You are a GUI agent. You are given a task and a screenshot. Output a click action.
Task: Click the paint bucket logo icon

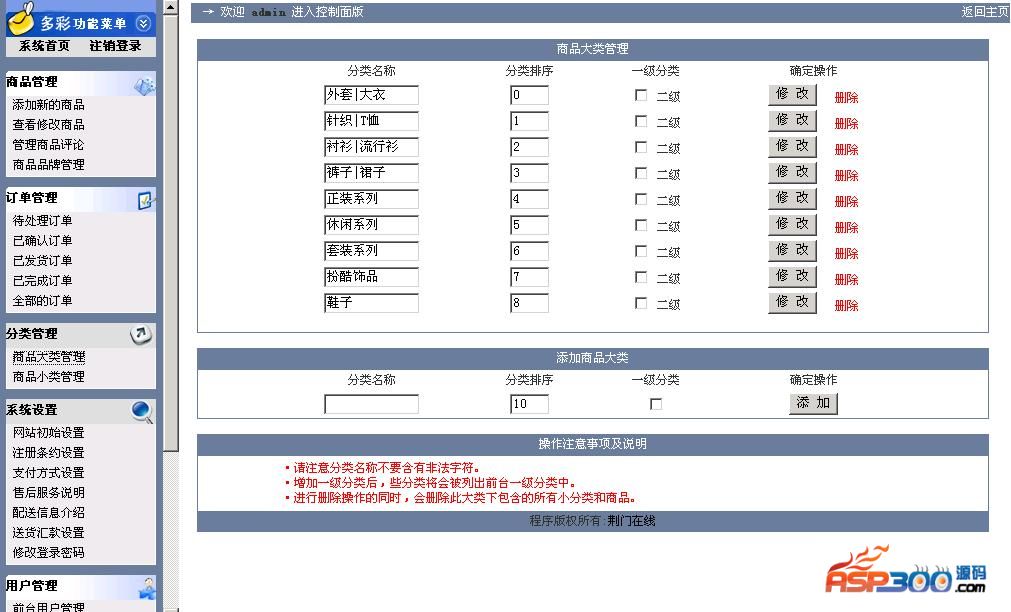pos(21,18)
